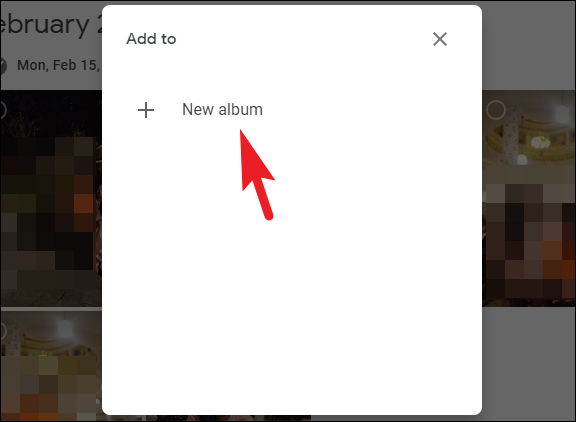Click the Add to dialog title
Screen dimensions: 576x422
(151, 39)
